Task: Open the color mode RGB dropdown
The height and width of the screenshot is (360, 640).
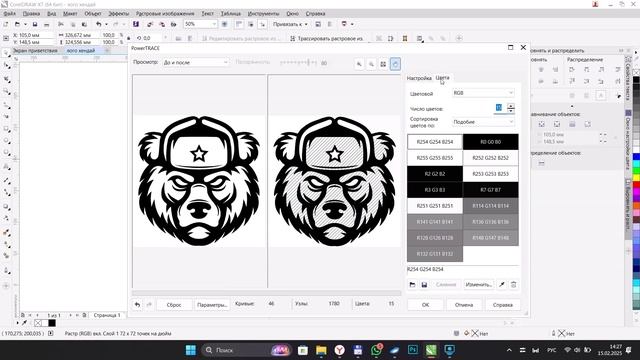Action: coord(483,93)
